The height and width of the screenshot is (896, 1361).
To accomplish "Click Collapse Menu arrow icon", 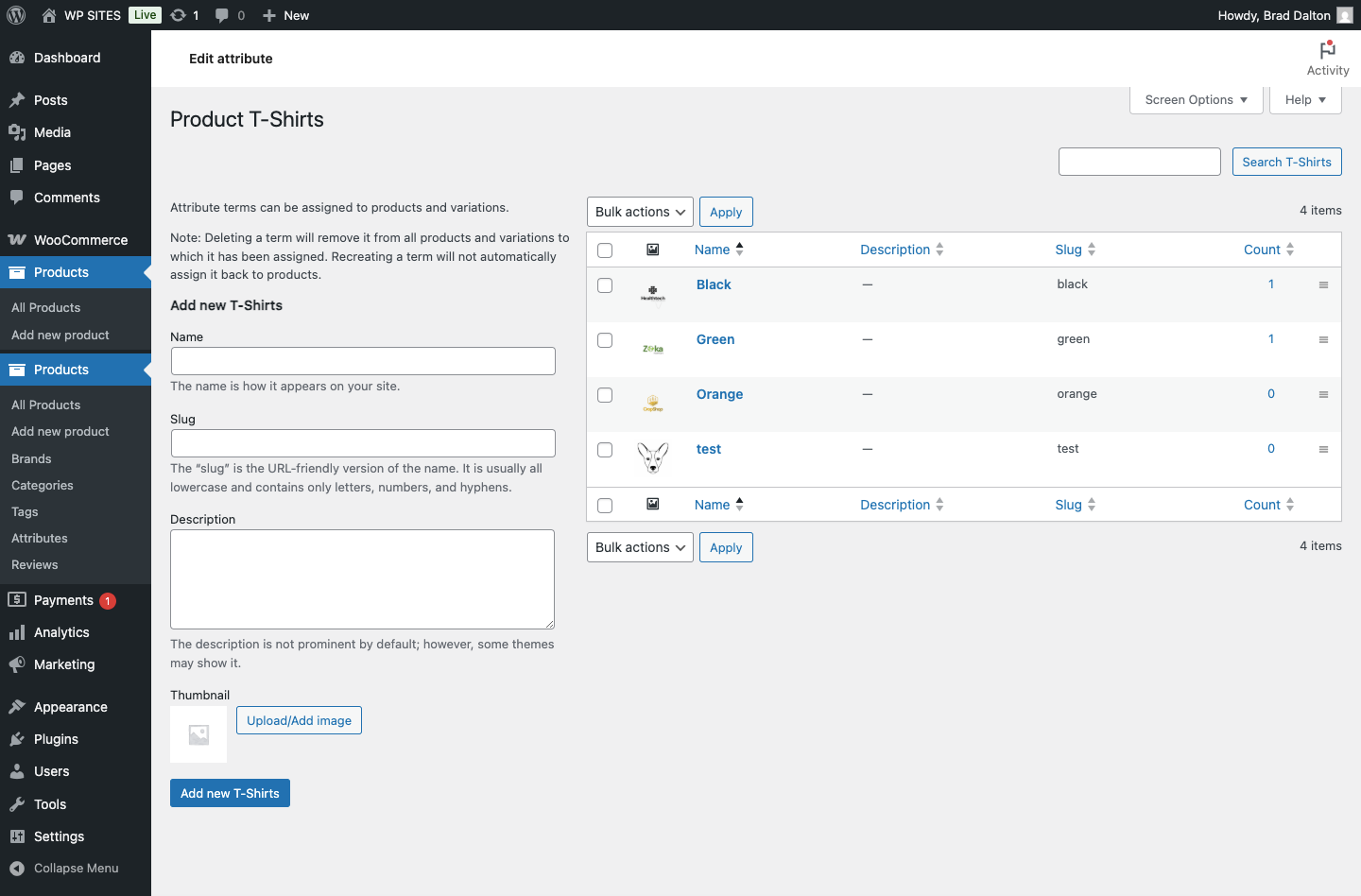I will [x=17, y=869].
